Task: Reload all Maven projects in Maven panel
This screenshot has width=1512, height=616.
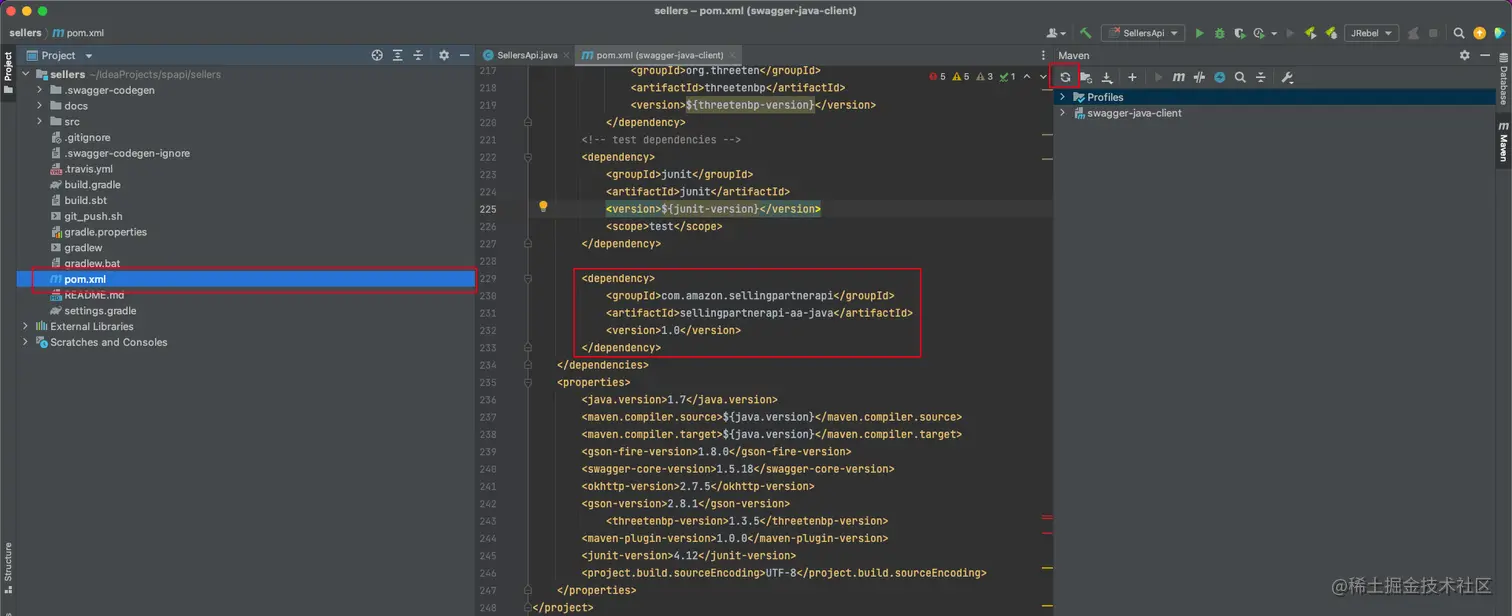Action: (1065, 77)
